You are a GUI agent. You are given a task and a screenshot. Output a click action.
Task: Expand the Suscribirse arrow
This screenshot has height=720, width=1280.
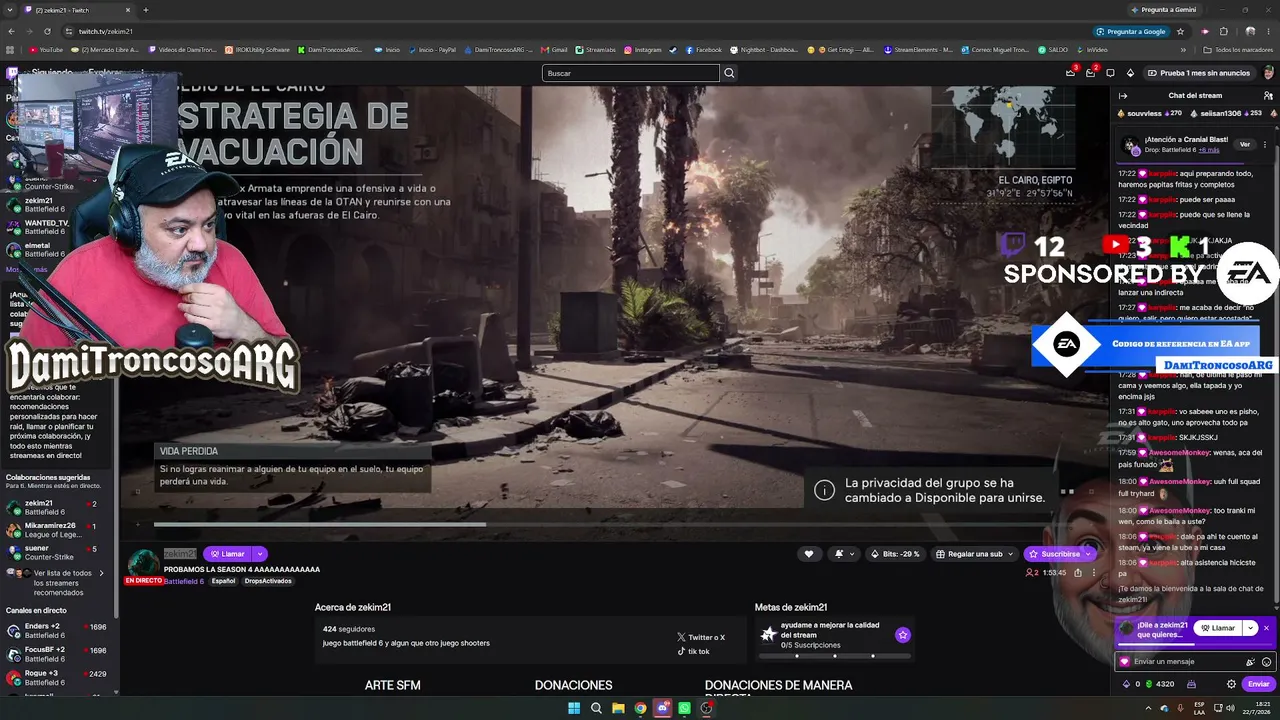click(x=1088, y=554)
